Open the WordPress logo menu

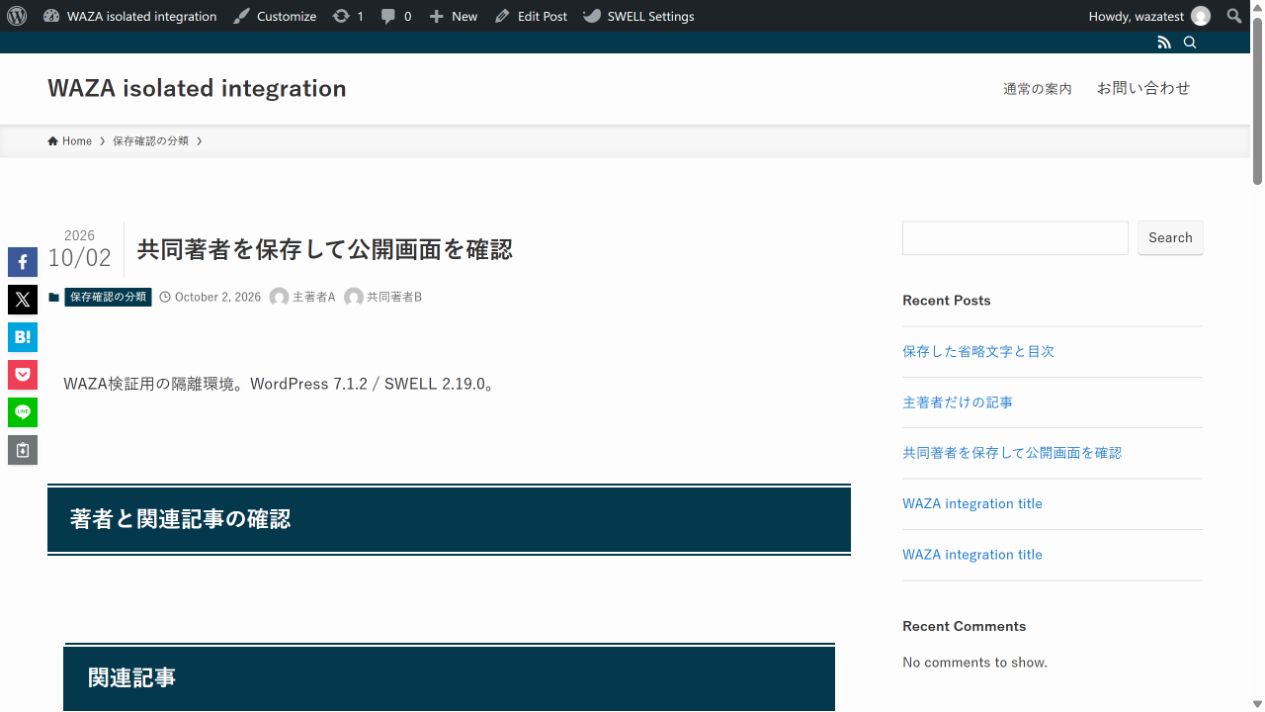[17, 16]
